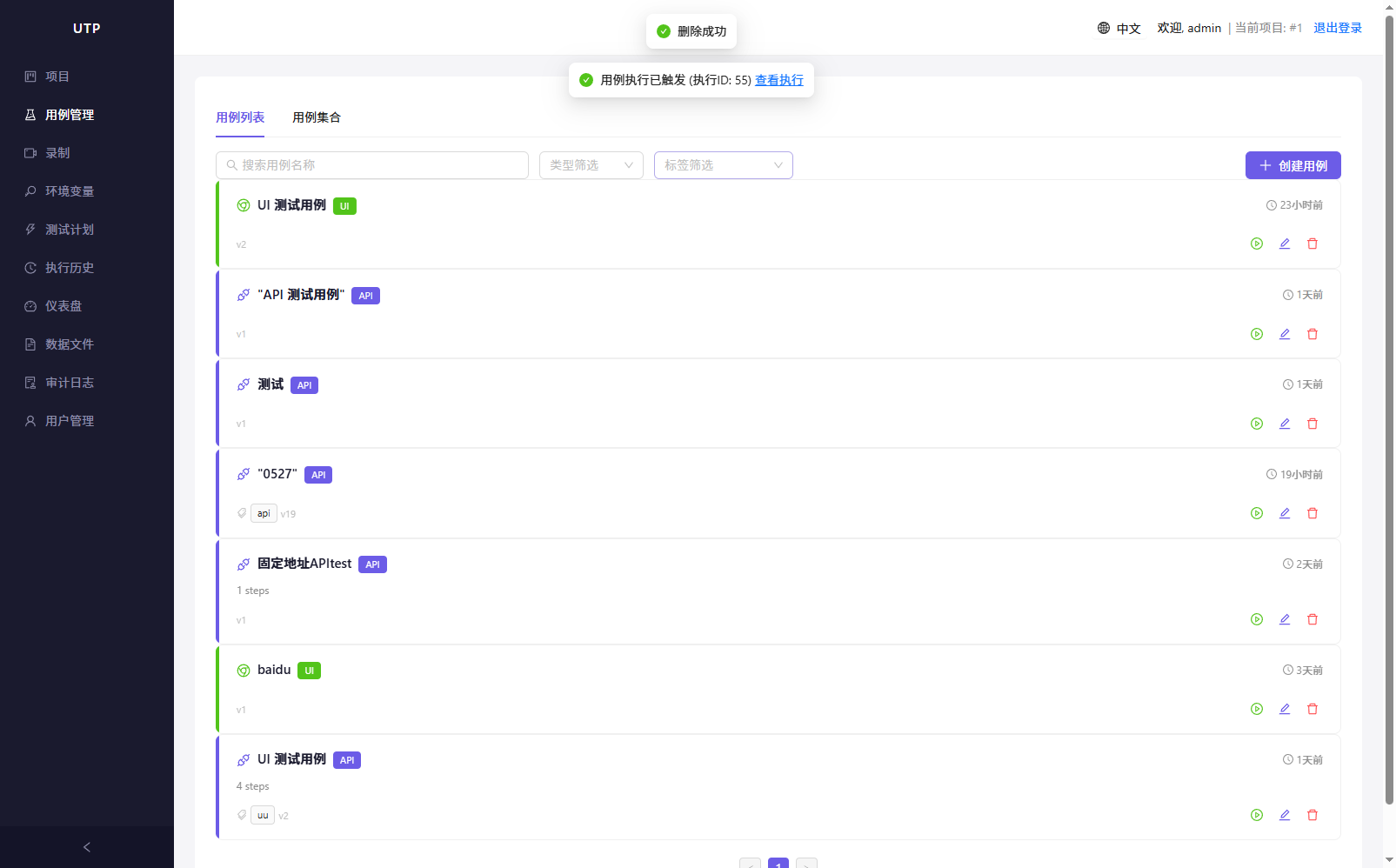The image size is (1396, 868).
Task: Delete the "0527" case
Action: click(x=1313, y=513)
